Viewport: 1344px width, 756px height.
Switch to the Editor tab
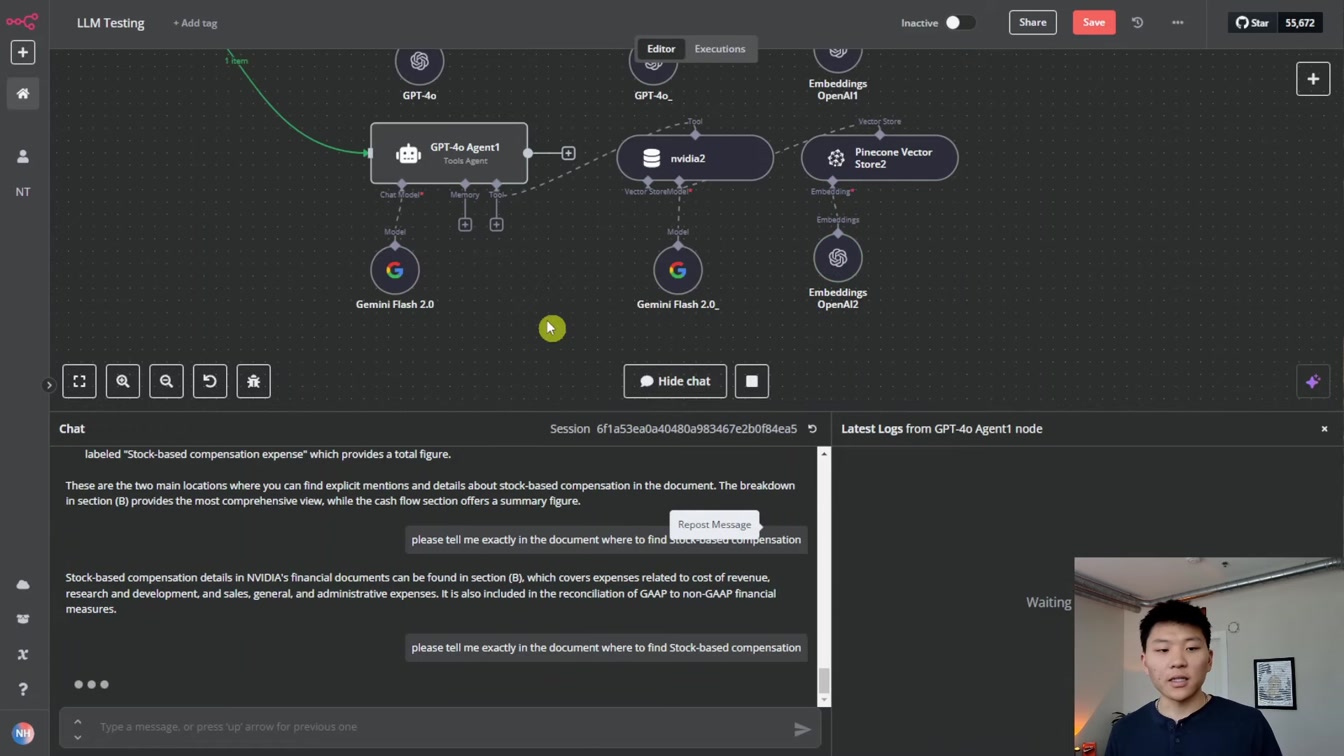661,49
